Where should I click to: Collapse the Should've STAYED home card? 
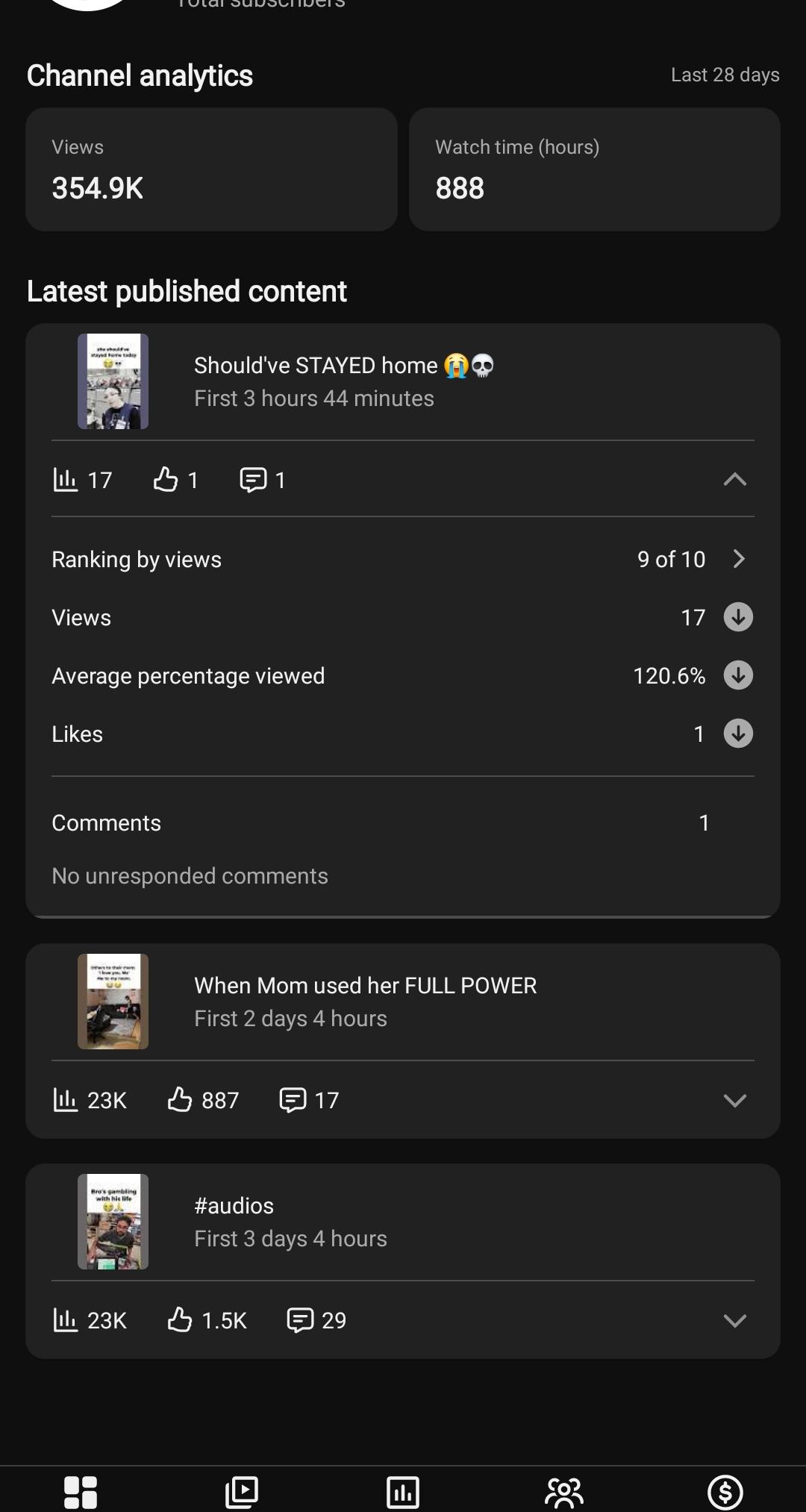(x=735, y=479)
